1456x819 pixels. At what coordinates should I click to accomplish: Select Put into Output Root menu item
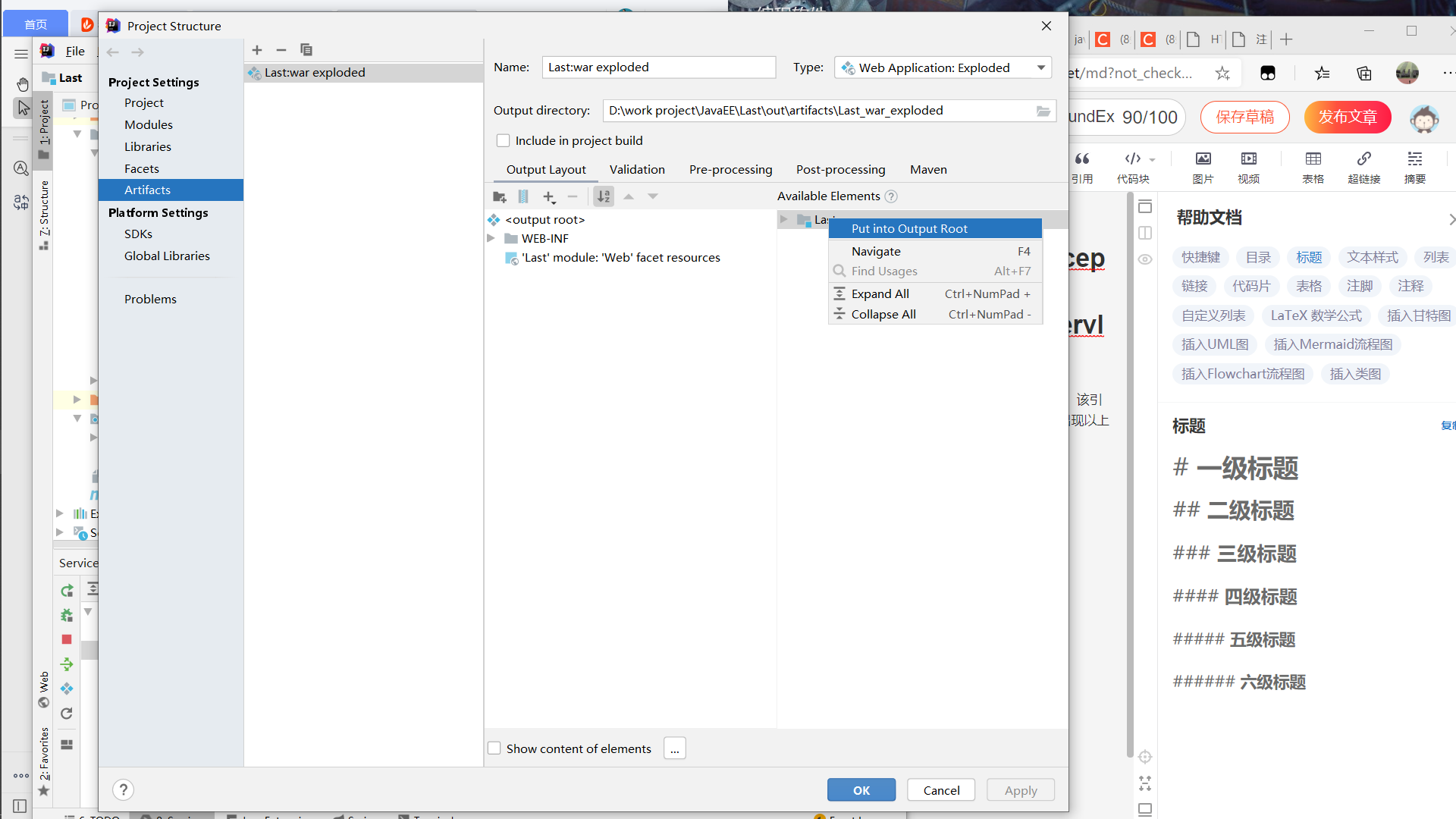(909, 228)
